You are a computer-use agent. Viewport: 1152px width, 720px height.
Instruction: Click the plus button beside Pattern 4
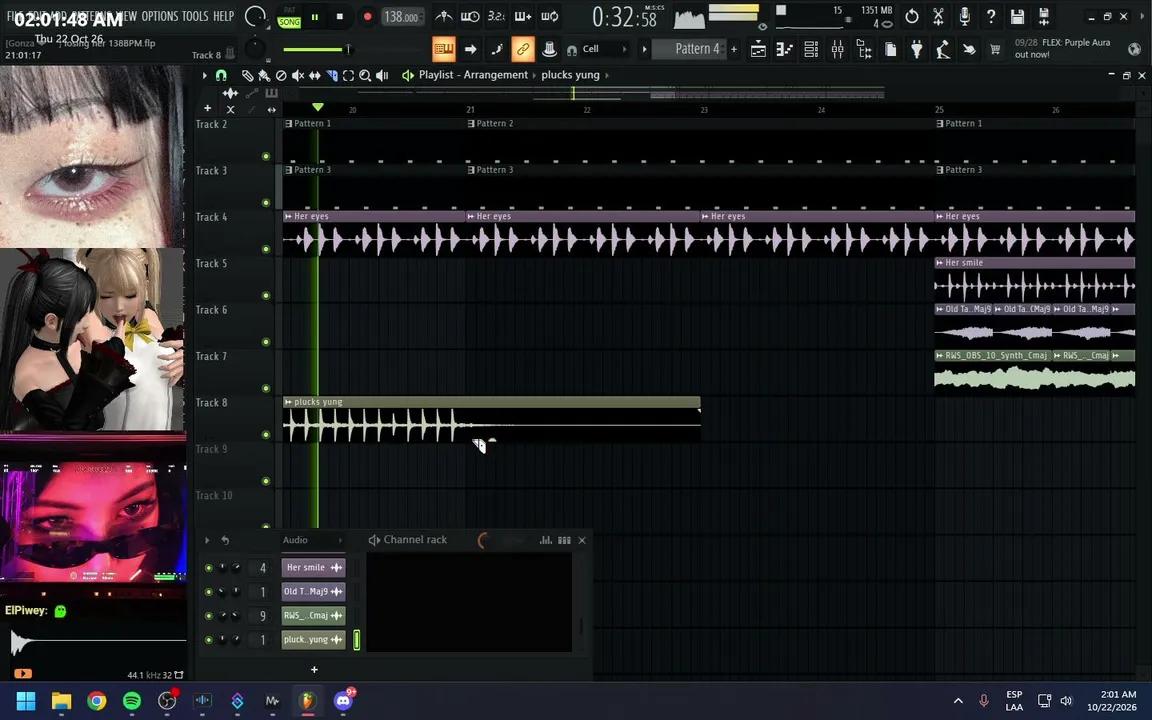[x=733, y=49]
